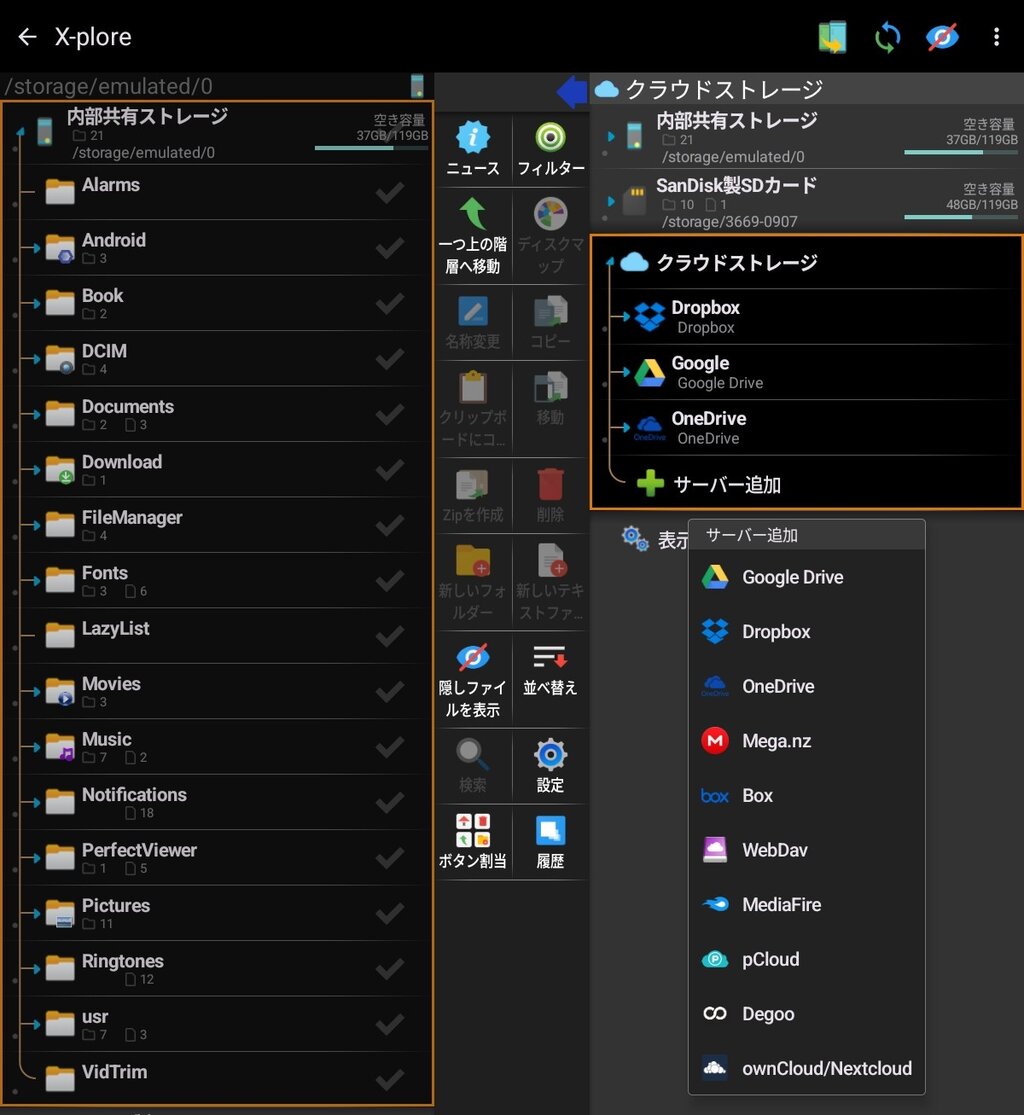Screen dimensions: 1024x1115
Task: Create a 新しいフォルダー new folder
Action: 473,582
